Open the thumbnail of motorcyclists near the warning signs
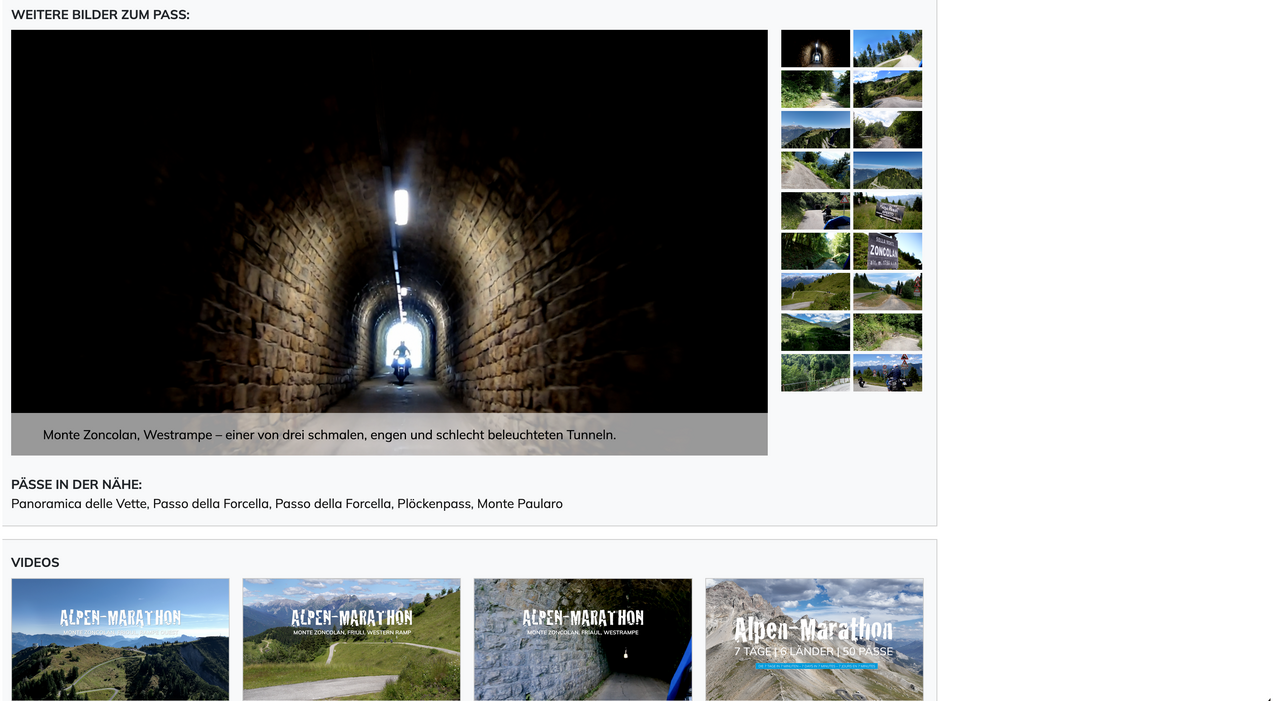The height and width of the screenshot is (701, 1280). pos(887,373)
